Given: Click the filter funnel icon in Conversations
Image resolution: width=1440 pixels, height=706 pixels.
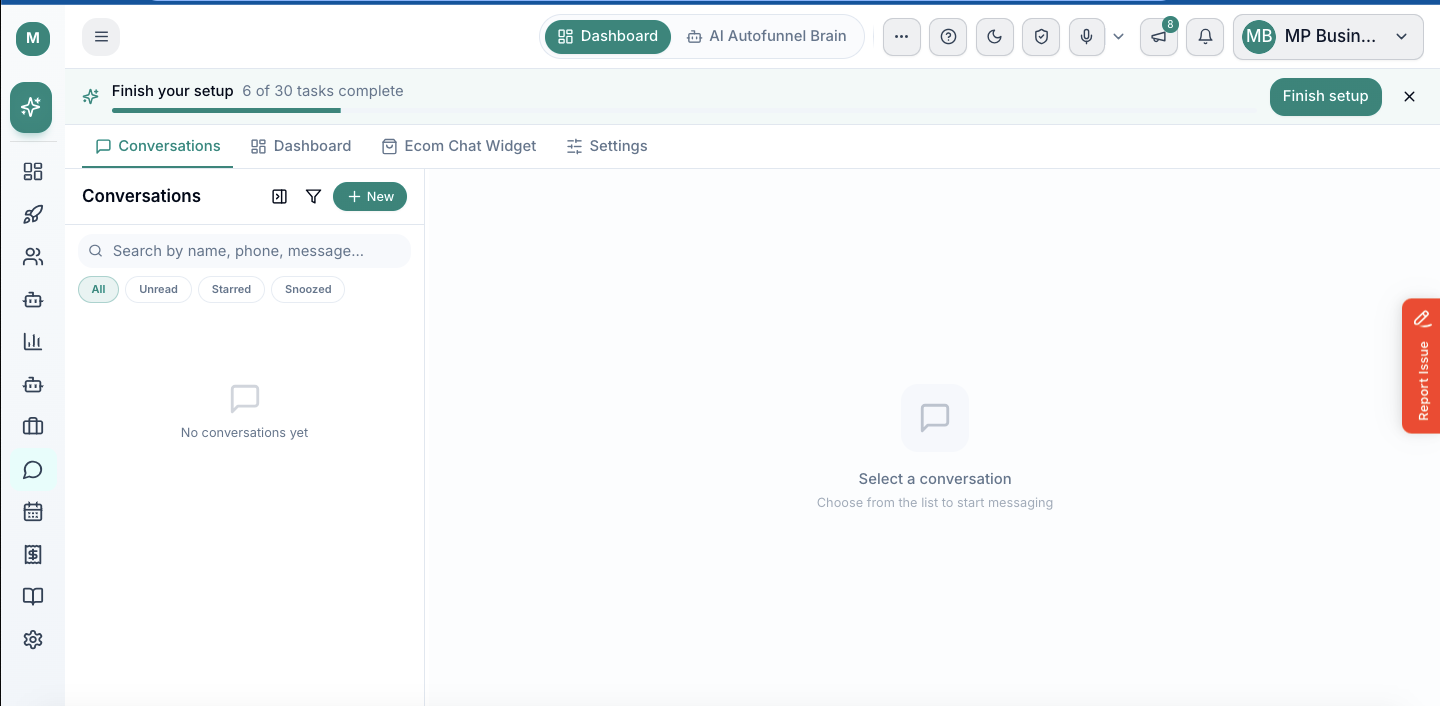Looking at the screenshot, I should pyautogui.click(x=313, y=197).
